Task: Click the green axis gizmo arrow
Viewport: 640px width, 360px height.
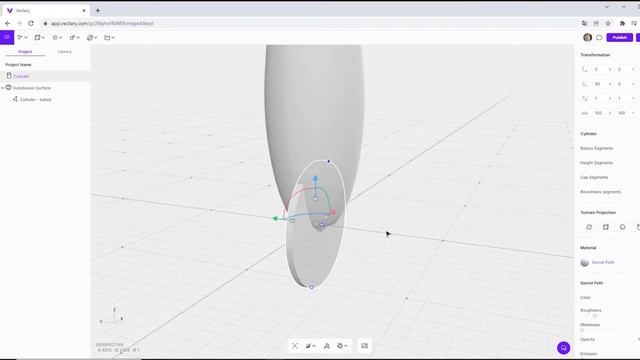Action: [275, 219]
